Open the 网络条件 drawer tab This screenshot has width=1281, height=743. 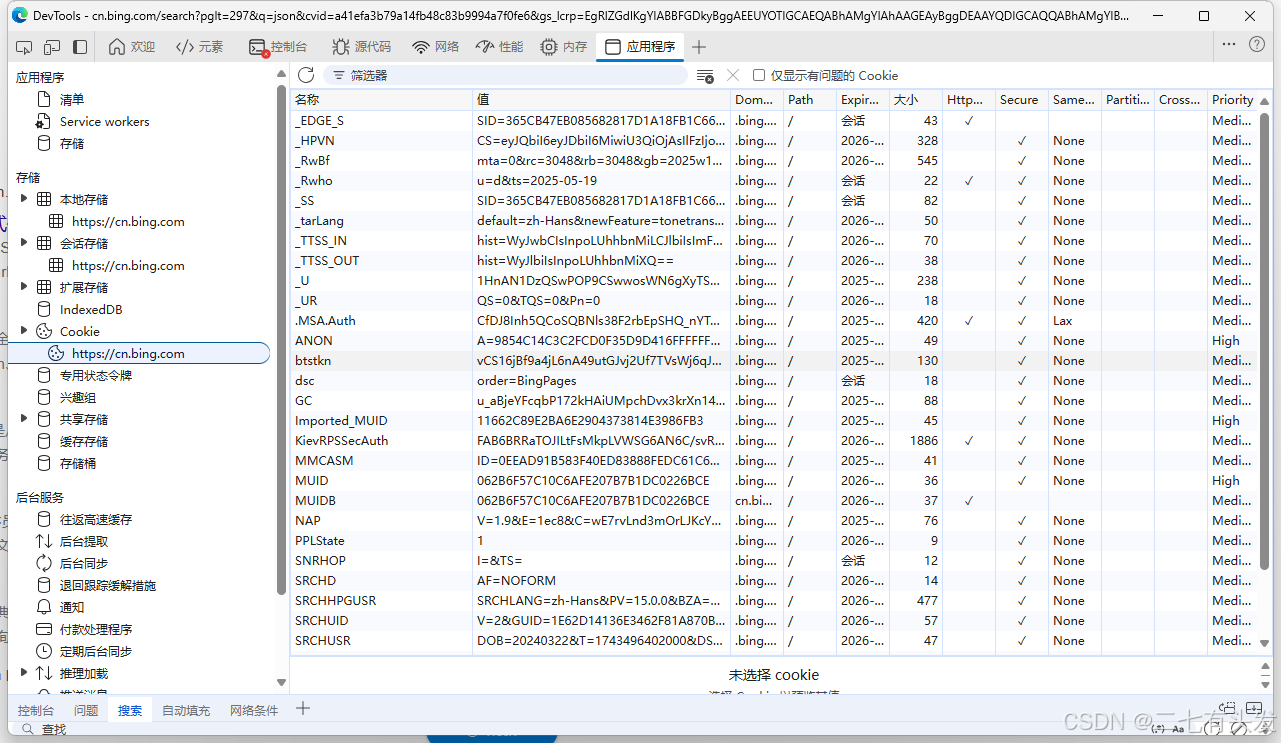click(x=254, y=710)
